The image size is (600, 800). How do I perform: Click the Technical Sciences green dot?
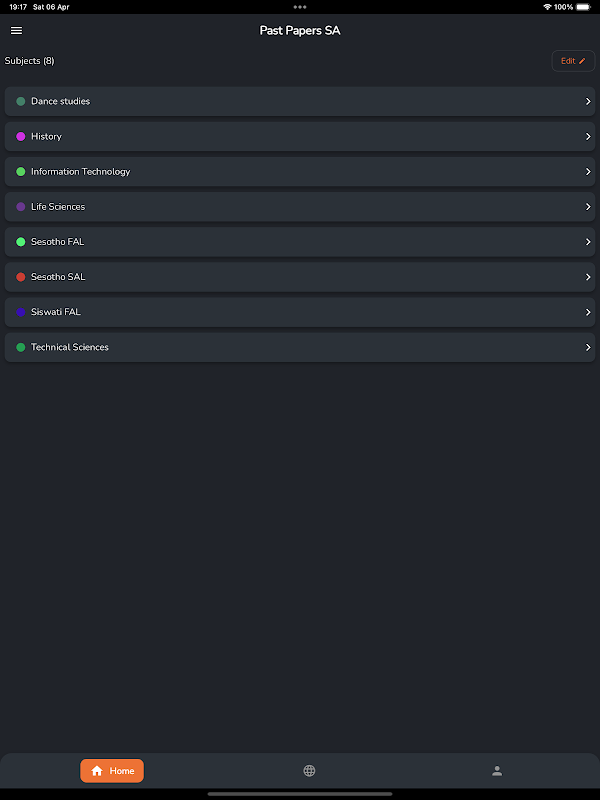tap(21, 347)
